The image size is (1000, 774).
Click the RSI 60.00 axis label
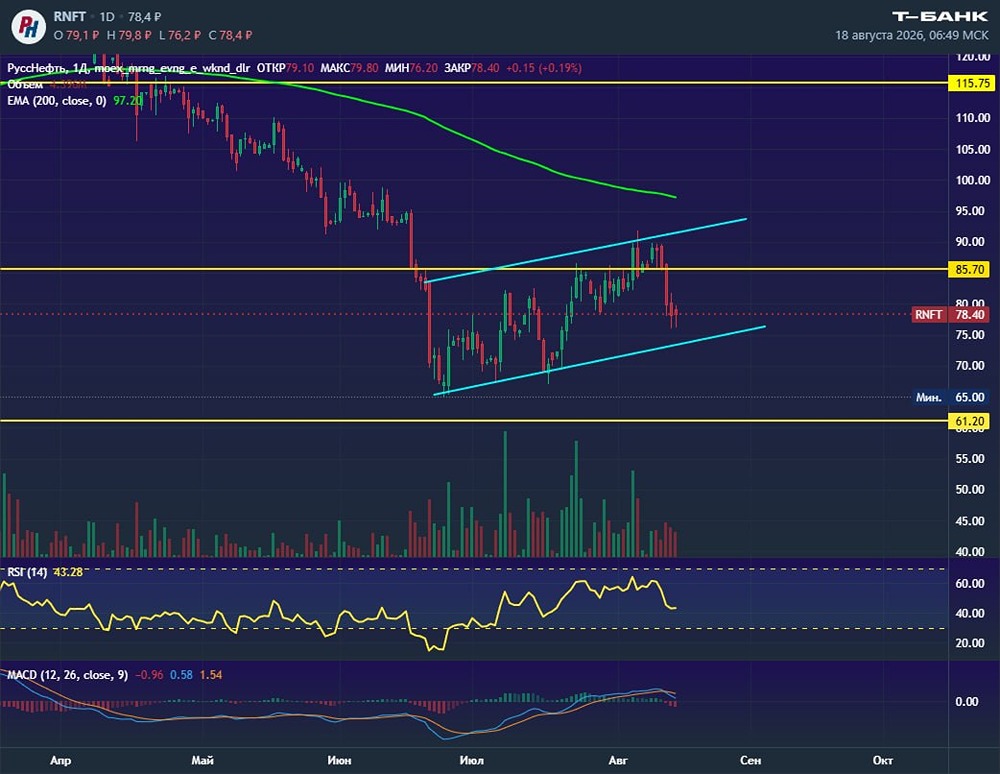tap(970, 583)
